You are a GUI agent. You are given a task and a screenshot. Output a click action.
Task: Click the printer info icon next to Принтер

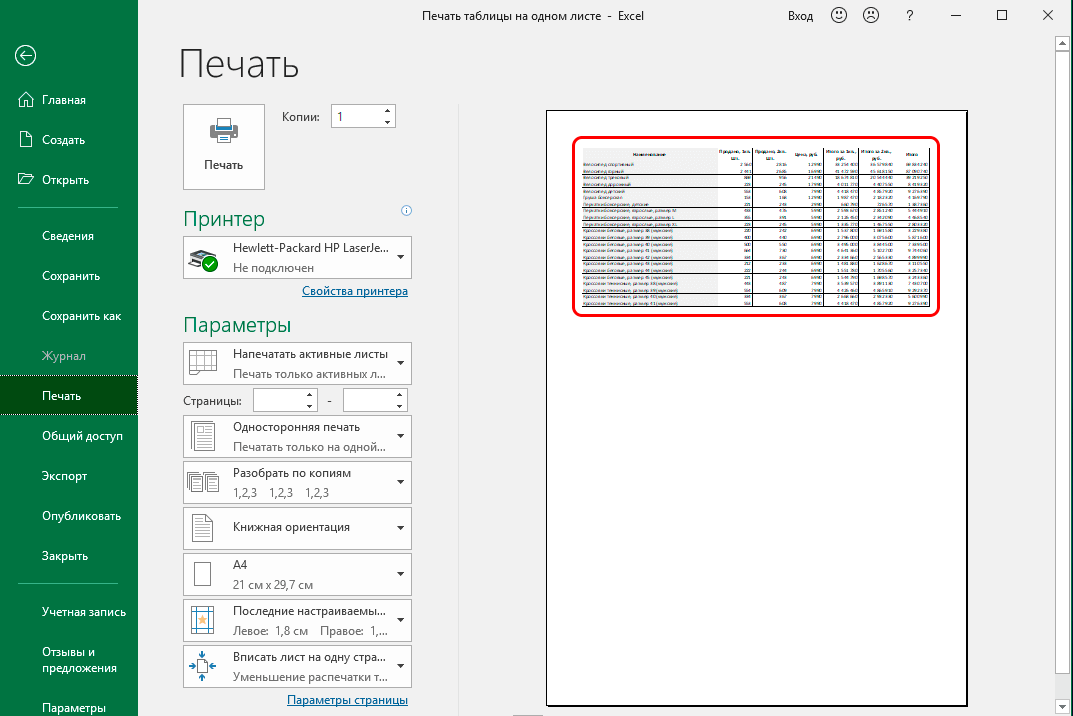(x=406, y=211)
